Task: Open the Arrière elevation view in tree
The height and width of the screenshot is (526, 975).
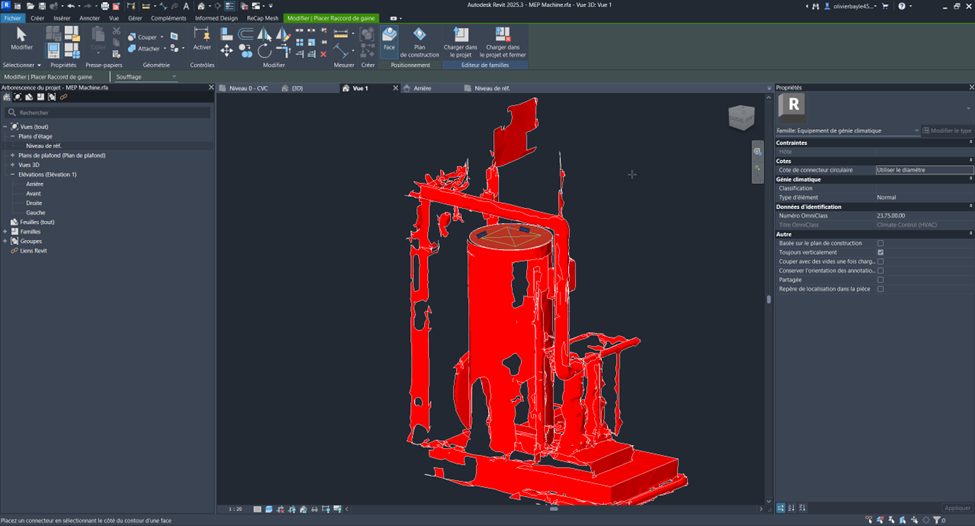Action: tap(35, 184)
